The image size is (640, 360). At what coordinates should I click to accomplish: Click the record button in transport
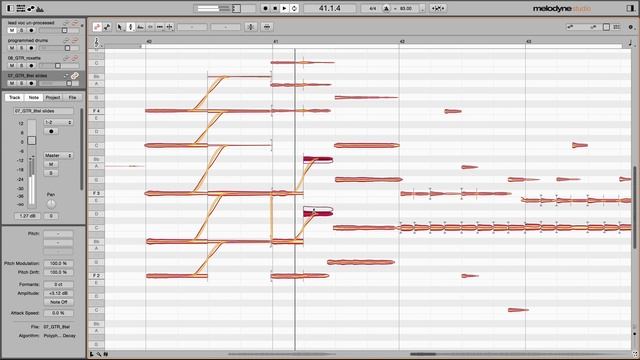pyautogui.click(x=265, y=8)
